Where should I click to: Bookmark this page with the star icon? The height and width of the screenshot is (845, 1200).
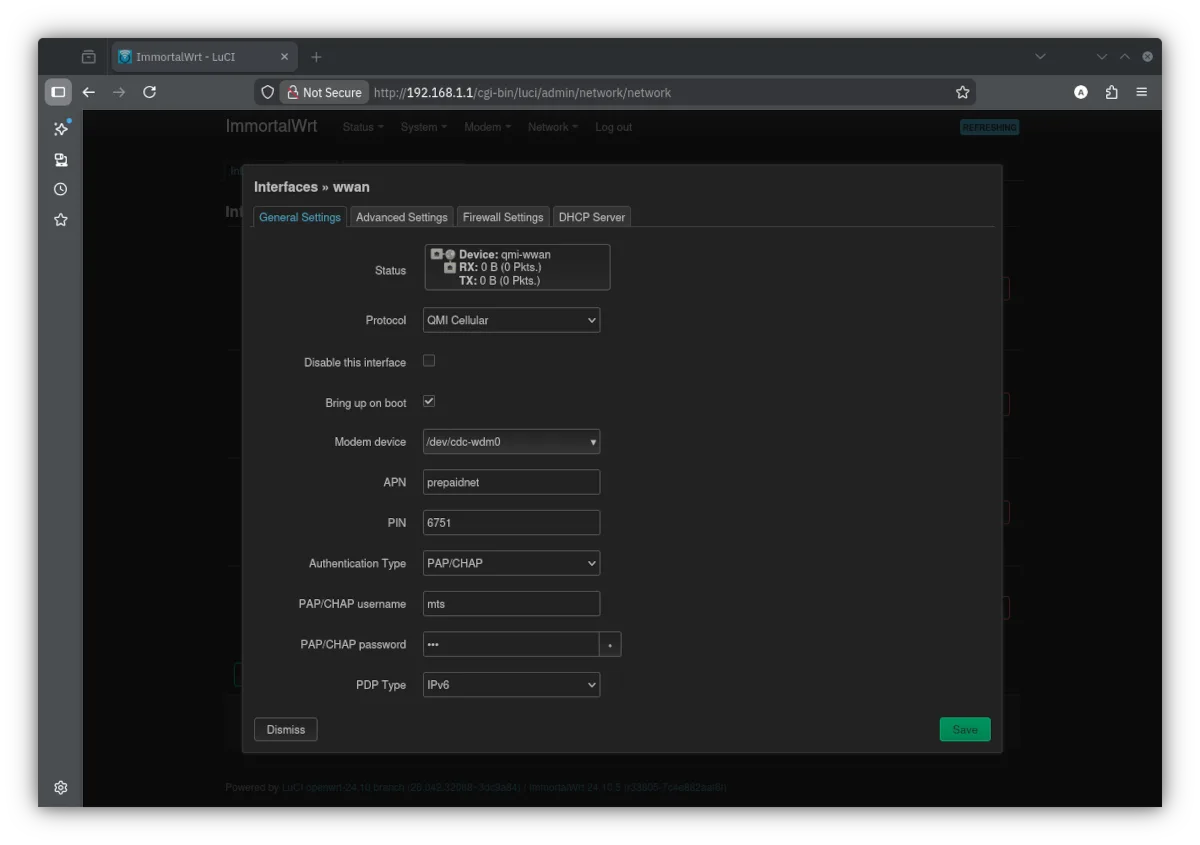962,92
